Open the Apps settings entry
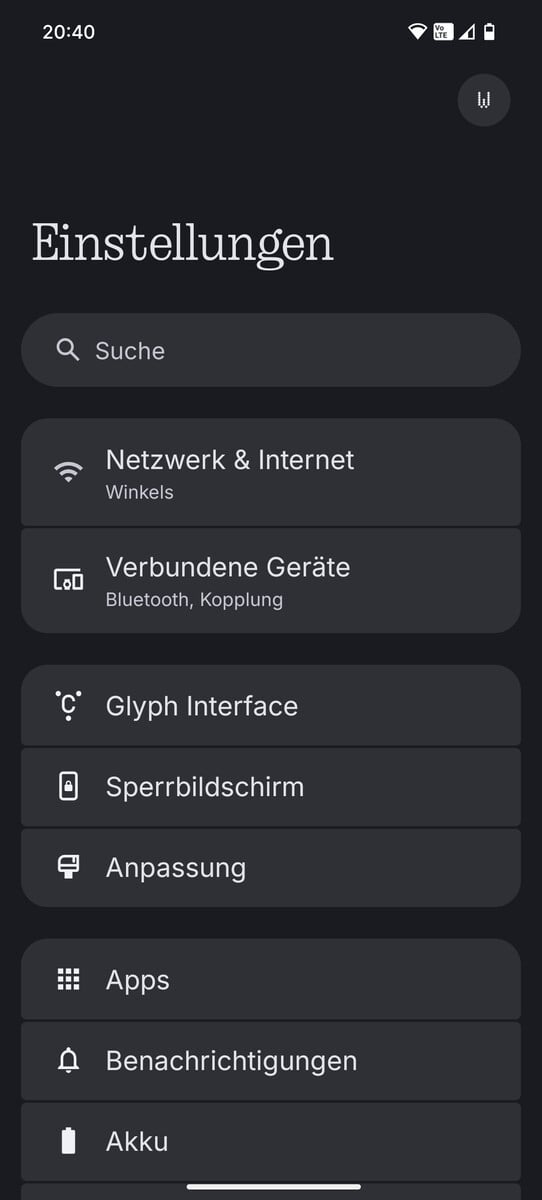Viewport: 542px width, 1200px height. (271, 980)
